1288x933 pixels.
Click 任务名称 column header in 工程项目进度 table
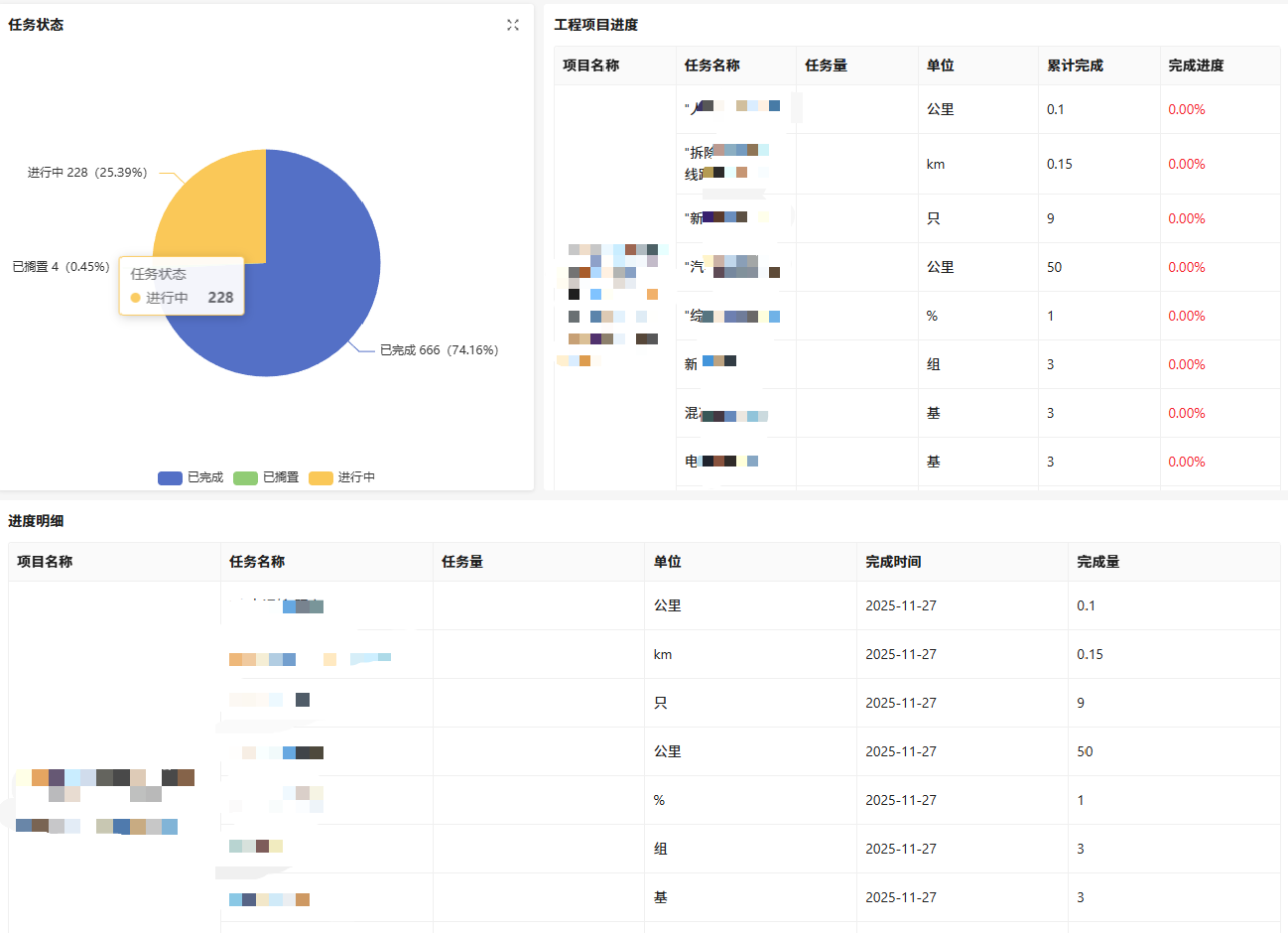[711, 66]
